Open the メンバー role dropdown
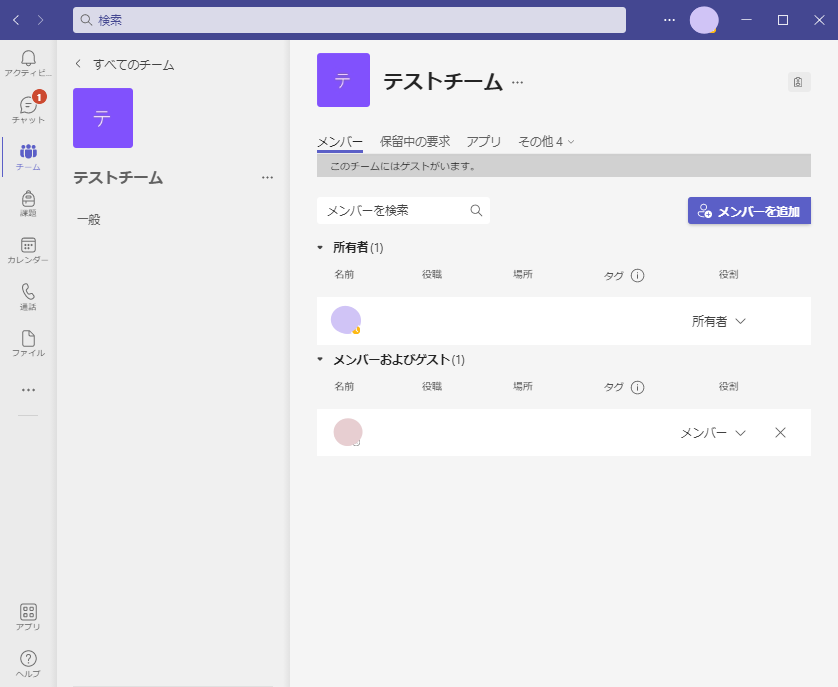Image resolution: width=838 pixels, height=687 pixels. tap(712, 433)
